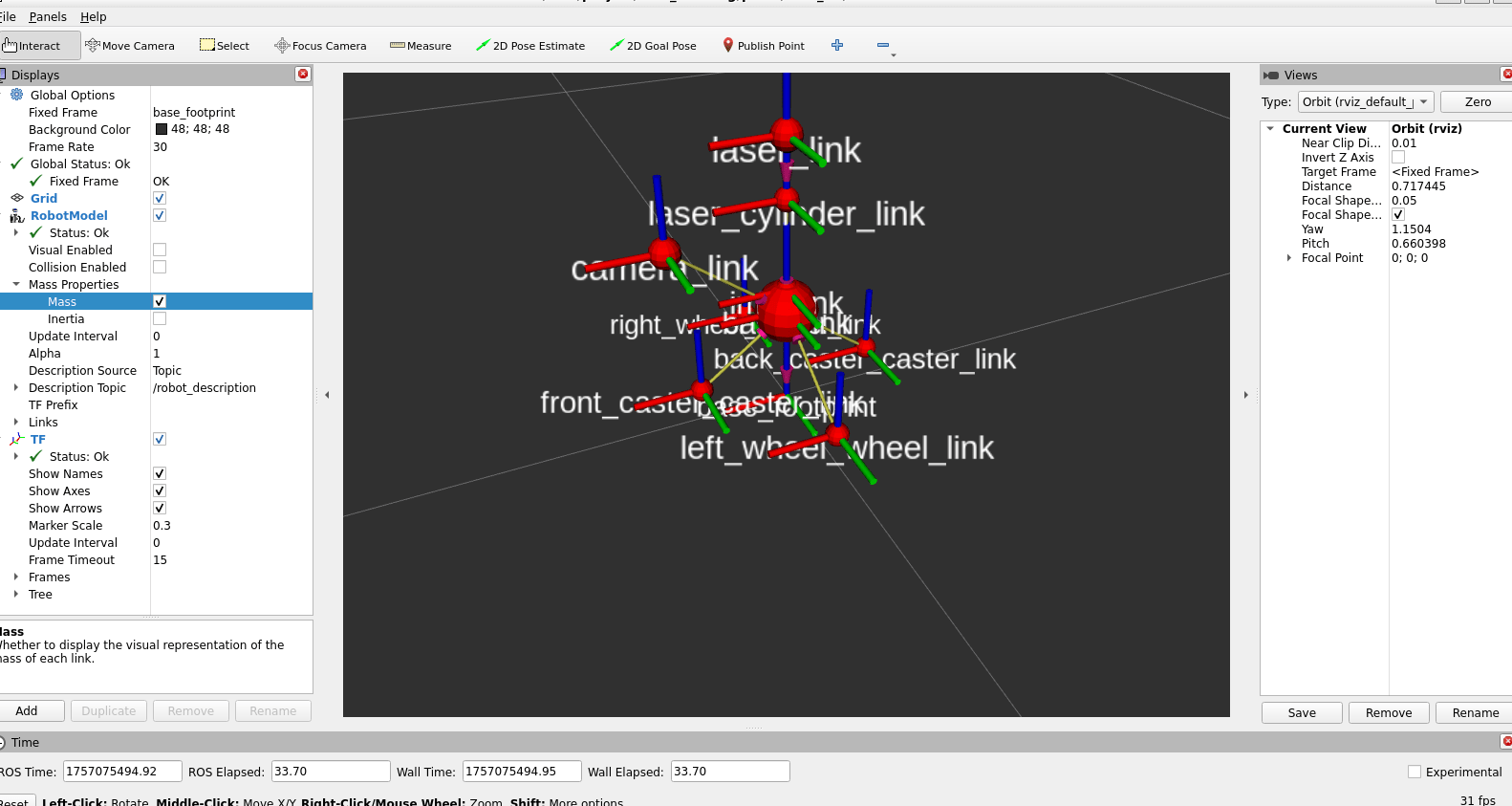Click the Background Color swatch
1512x806 pixels.
[x=162, y=130]
